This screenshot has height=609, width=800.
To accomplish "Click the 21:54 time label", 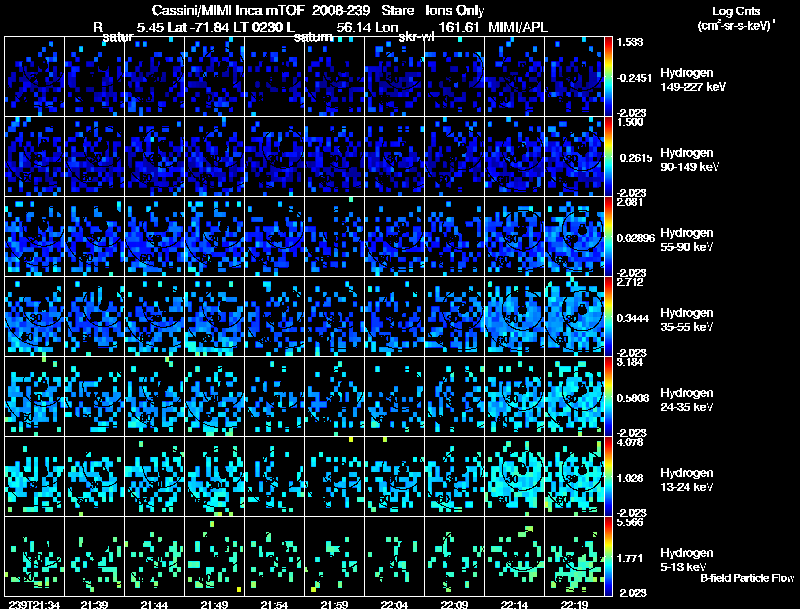I will pyautogui.click(x=274, y=605).
